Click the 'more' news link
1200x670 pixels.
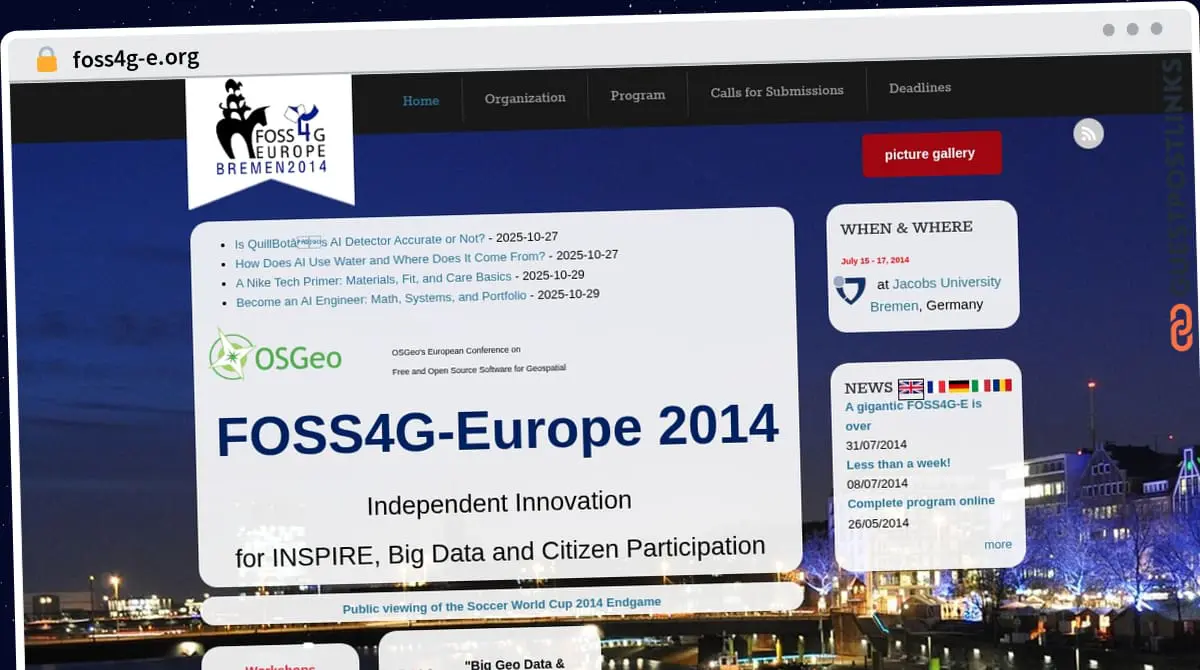[x=998, y=544]
